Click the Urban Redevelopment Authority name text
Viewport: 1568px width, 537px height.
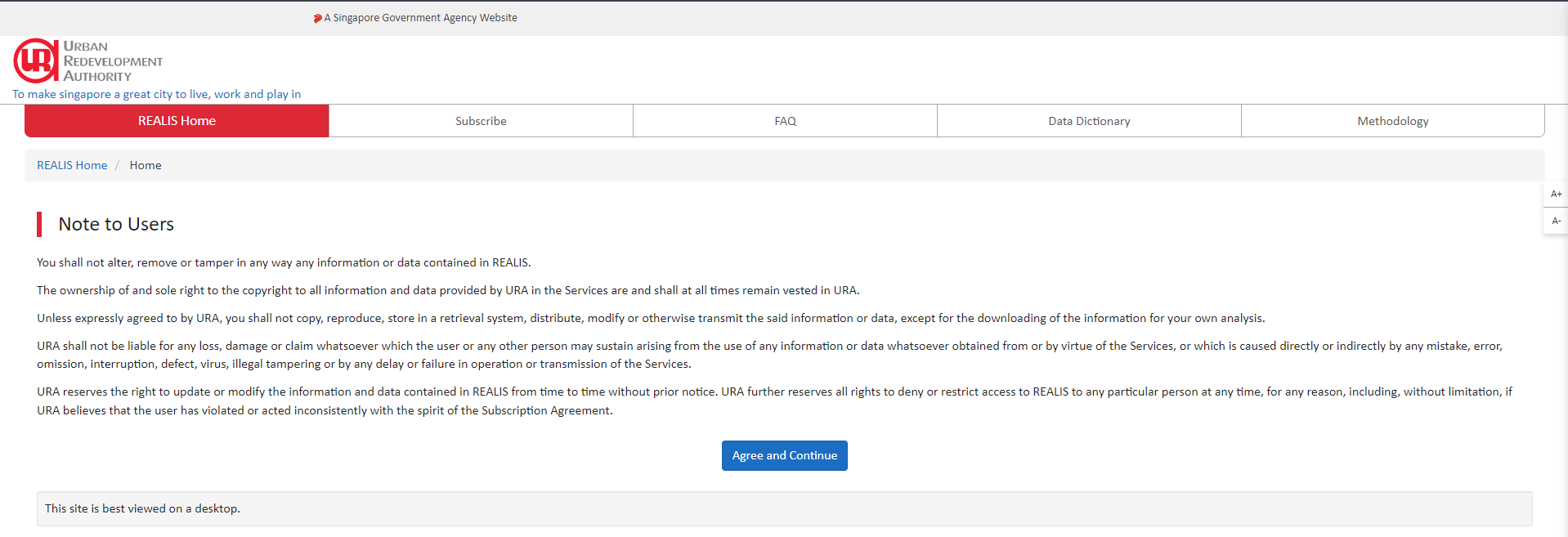pyautogui.click(x=113, y=61)
